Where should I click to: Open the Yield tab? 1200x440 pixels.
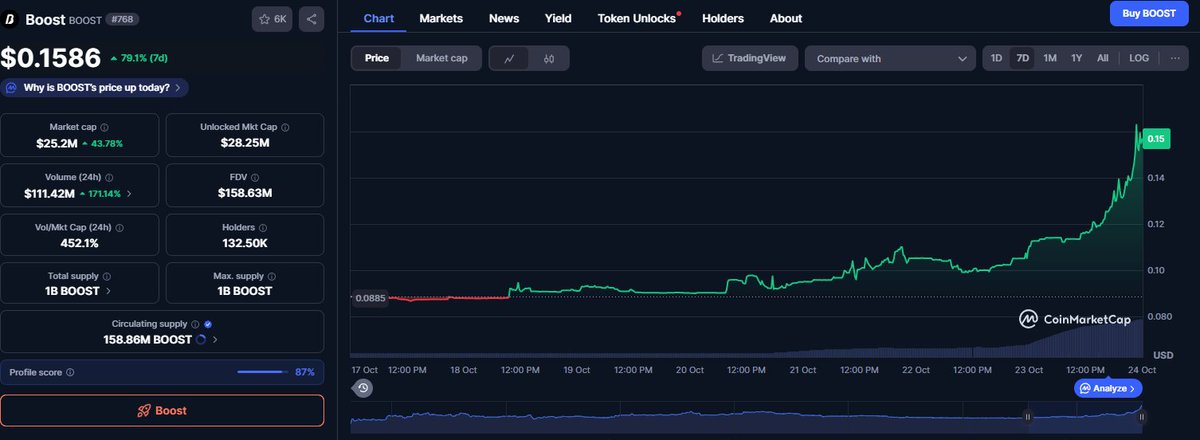(x=558, y=18)
